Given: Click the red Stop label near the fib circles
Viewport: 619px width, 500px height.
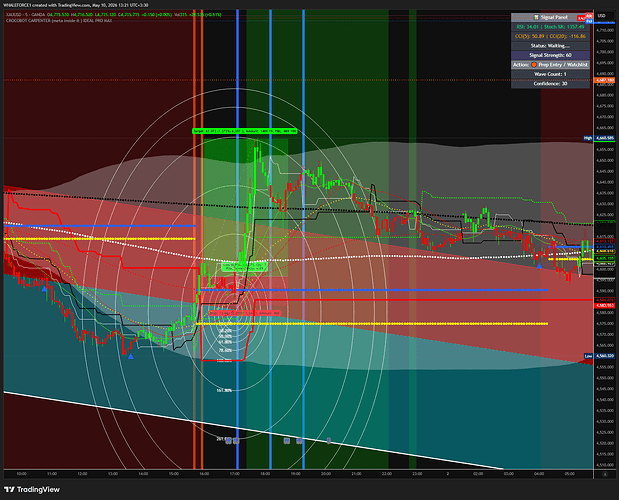Looking at the screenshot, I should [x=245, y=313].
